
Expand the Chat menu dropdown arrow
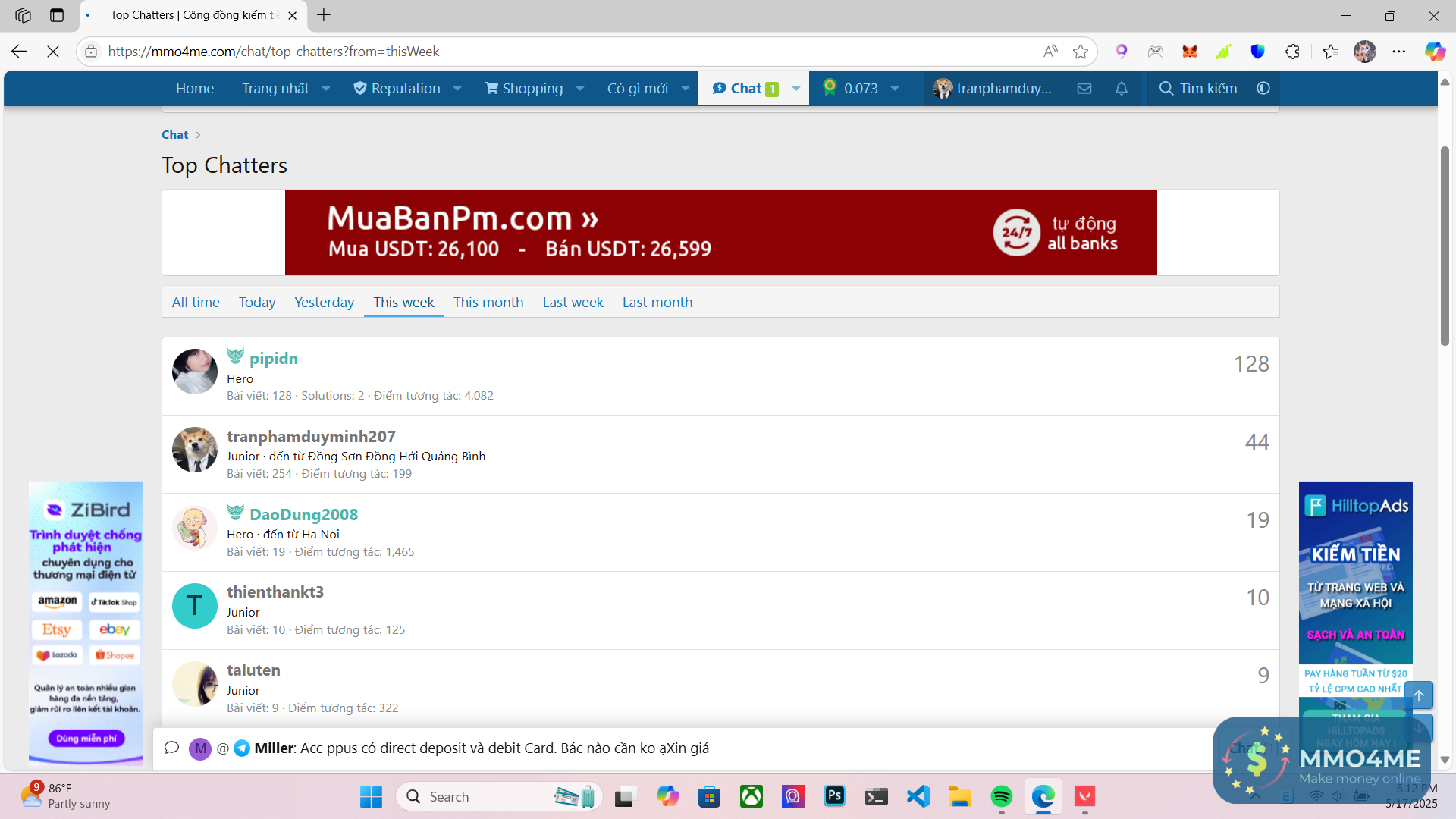(796, 89)
